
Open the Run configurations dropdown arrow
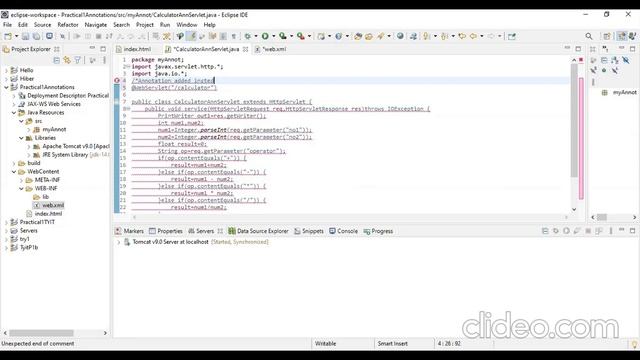(x=273, y=36)
